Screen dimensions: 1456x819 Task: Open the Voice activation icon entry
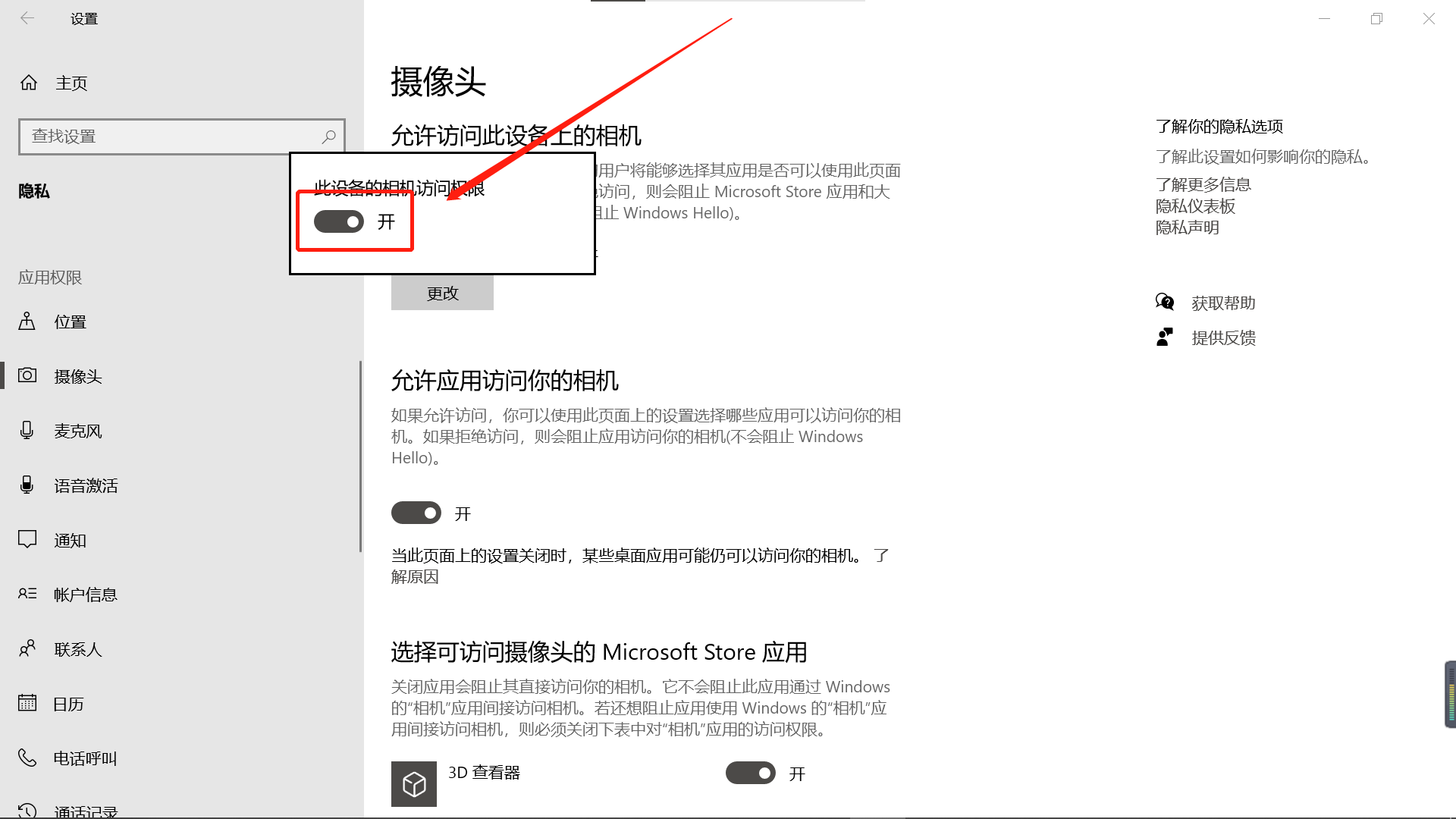(27, 485)
